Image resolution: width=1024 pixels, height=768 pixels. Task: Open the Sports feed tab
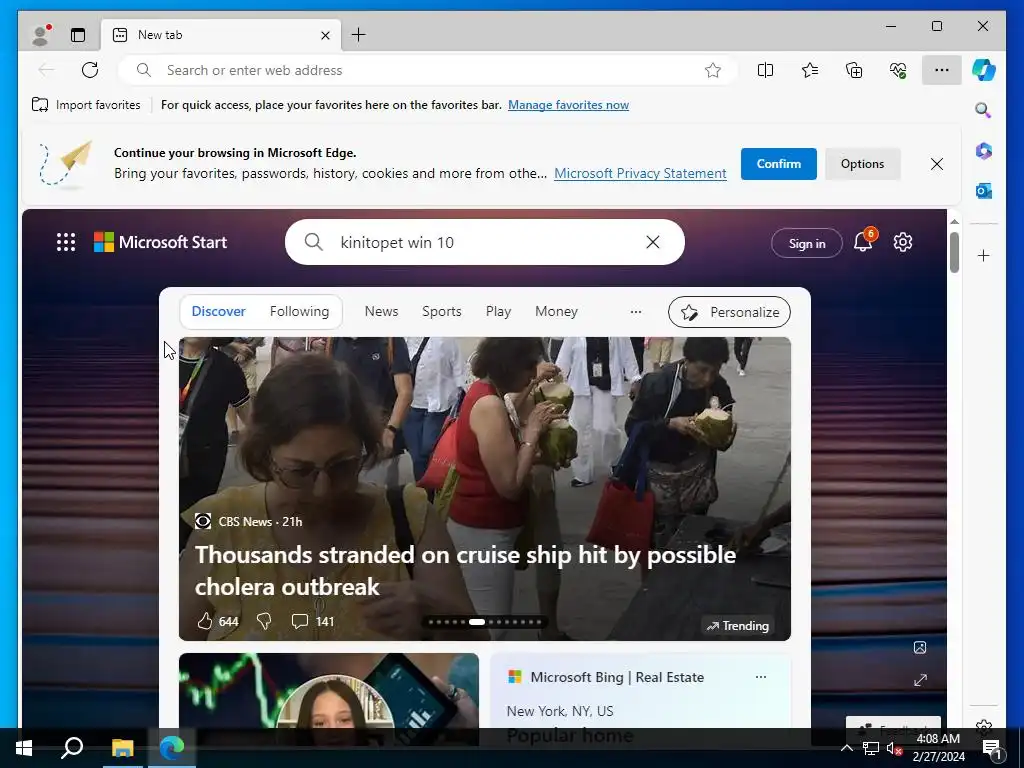tap(441, 312)
